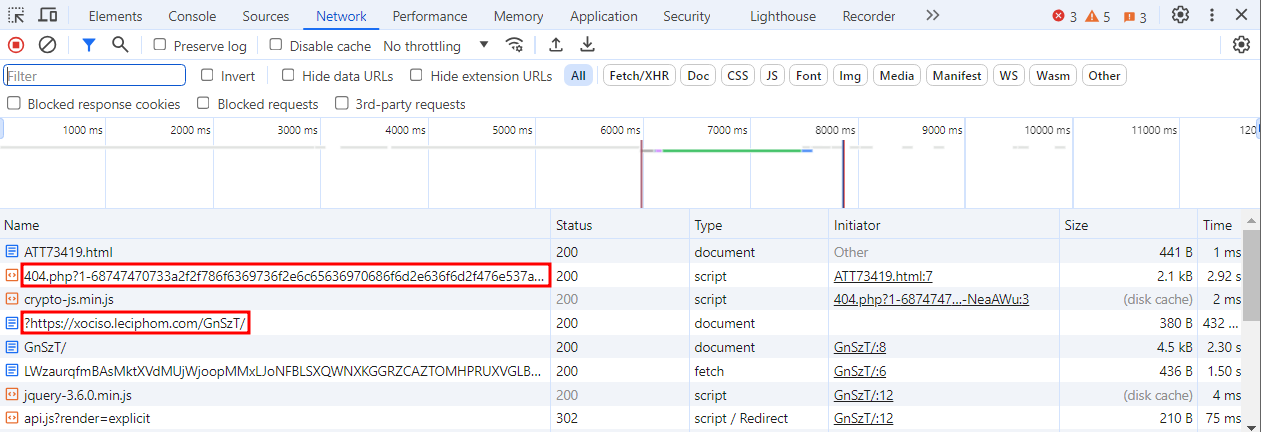Switch to the Console tab
The width and height of the screenshot is (1261, 432).
tap(192, 16)
